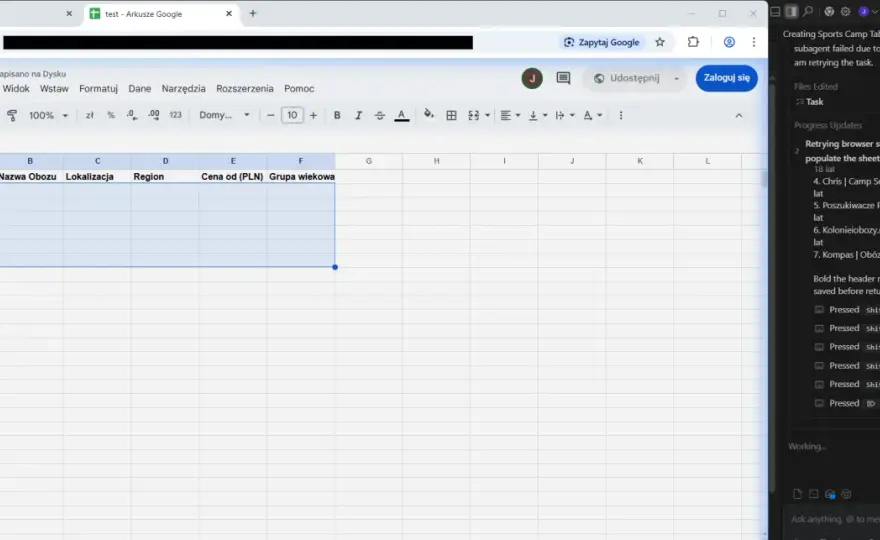Open the horizontal align dropdown
Screen dimensions: 880x540
click(510, 115)
